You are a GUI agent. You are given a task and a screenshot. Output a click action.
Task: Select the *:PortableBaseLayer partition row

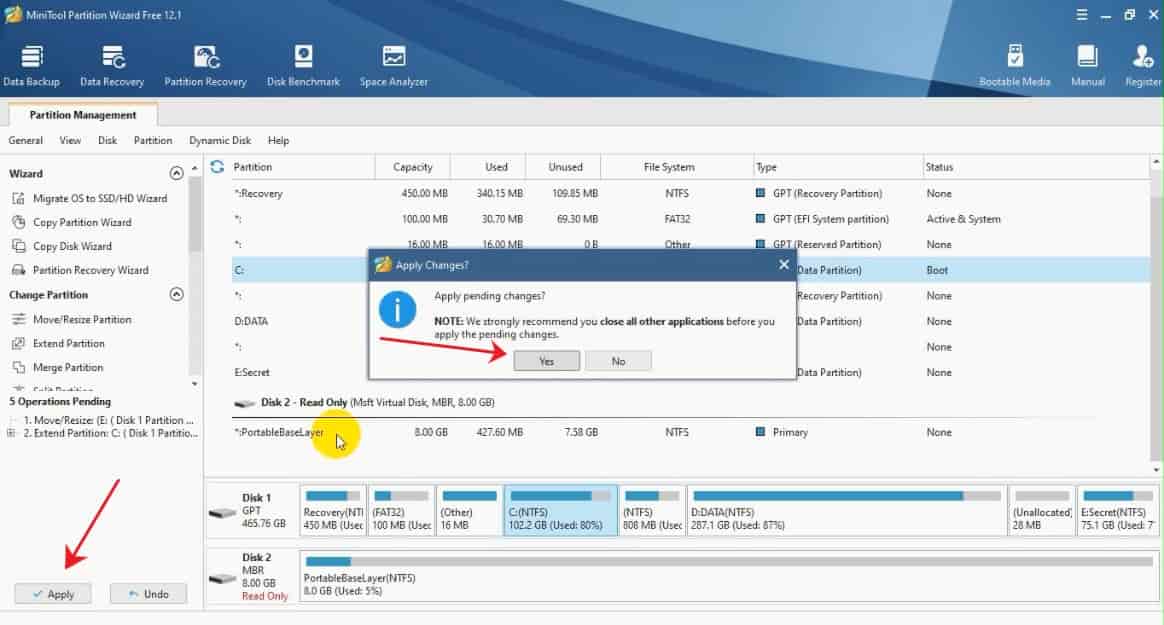[690, 432]
